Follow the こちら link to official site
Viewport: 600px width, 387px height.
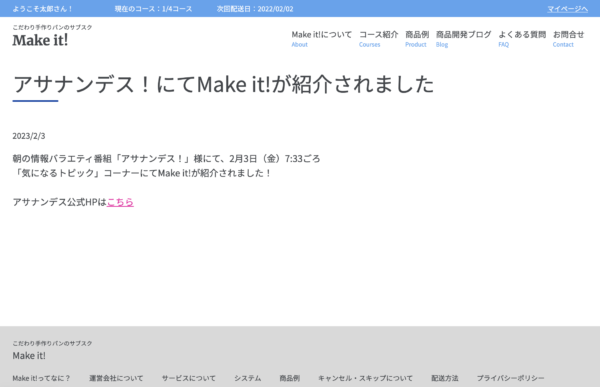coord(120,202)
